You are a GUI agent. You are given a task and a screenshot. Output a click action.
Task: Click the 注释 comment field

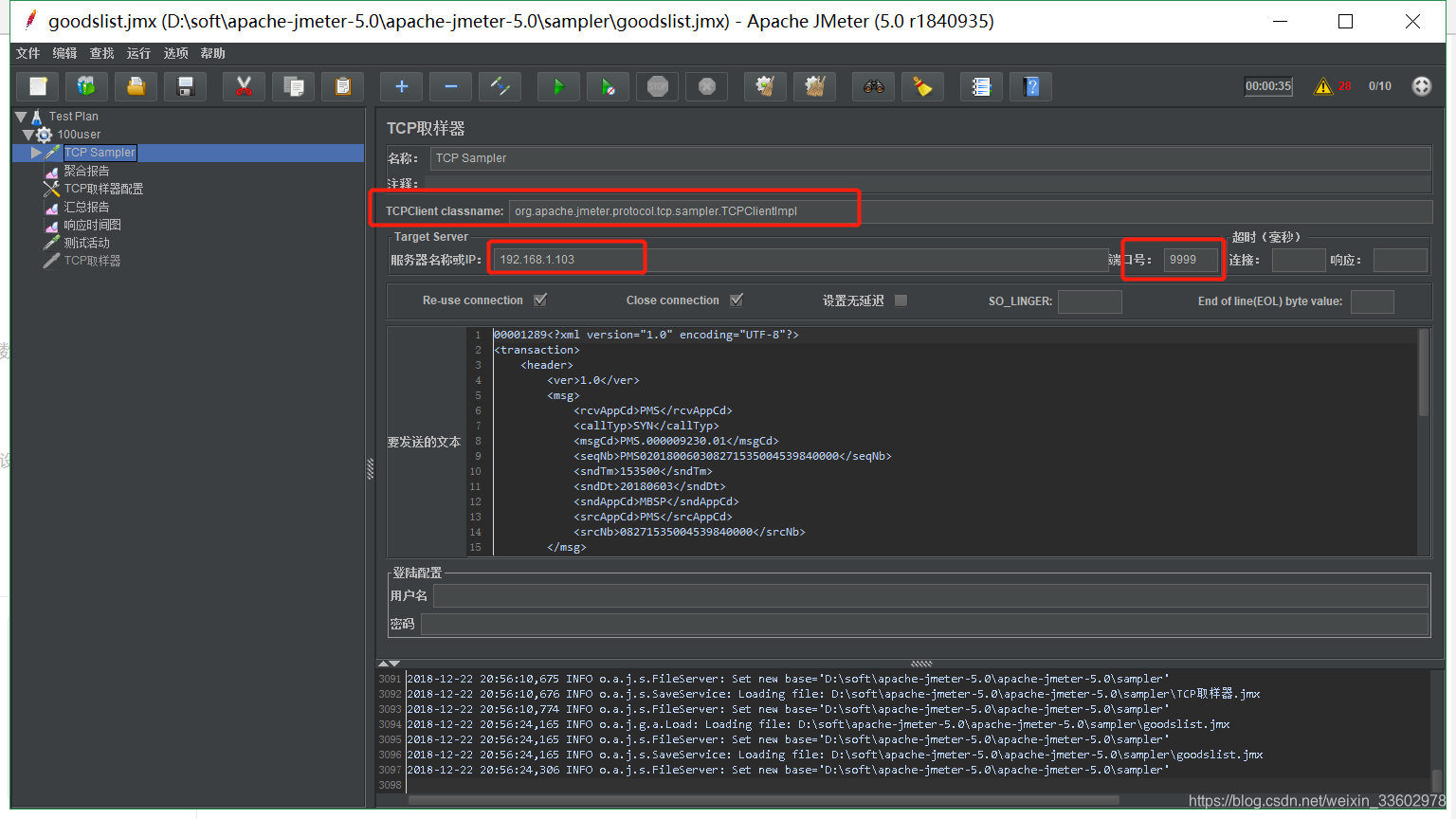pos(928,183)
